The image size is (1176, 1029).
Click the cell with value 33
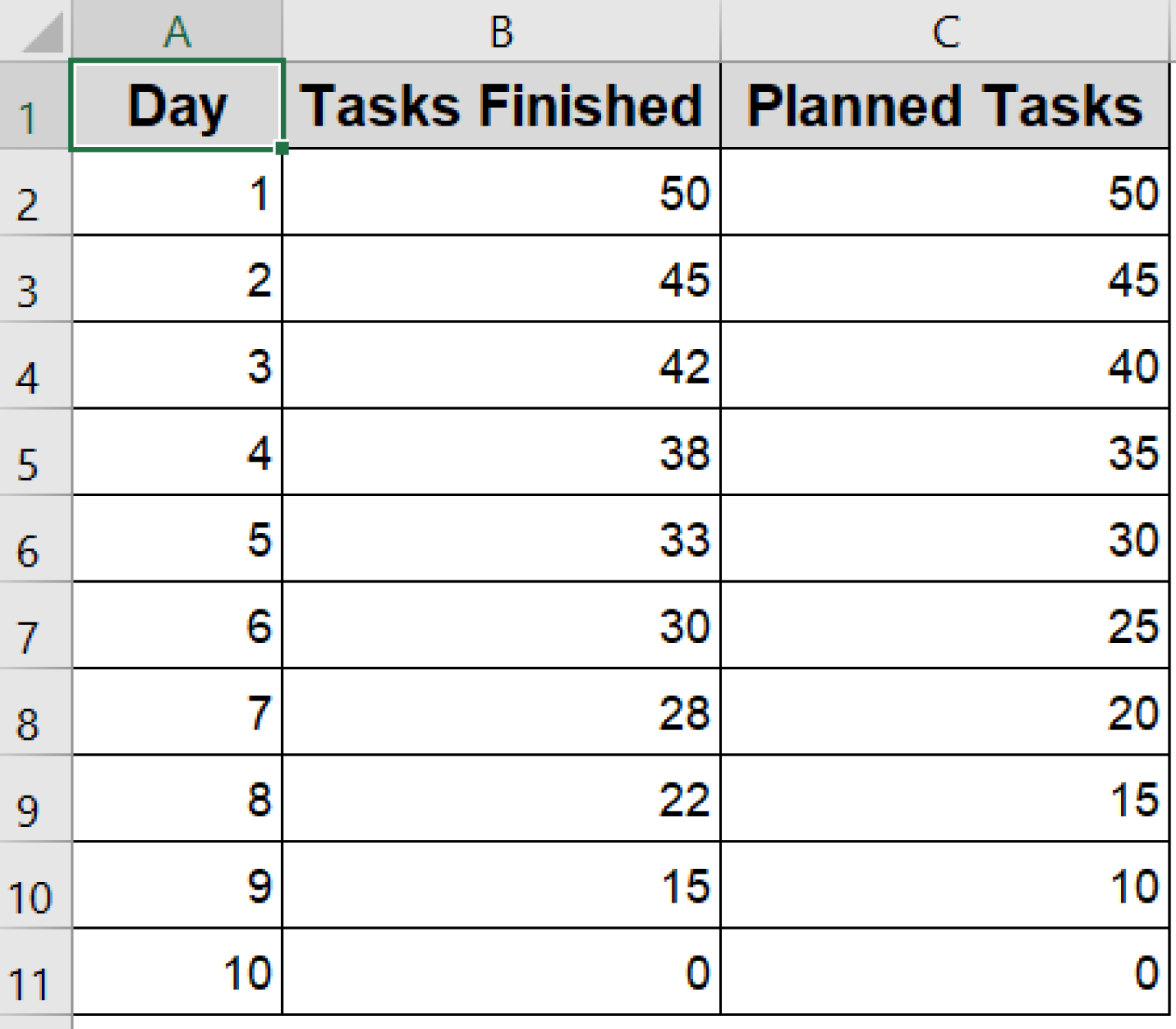501,543
